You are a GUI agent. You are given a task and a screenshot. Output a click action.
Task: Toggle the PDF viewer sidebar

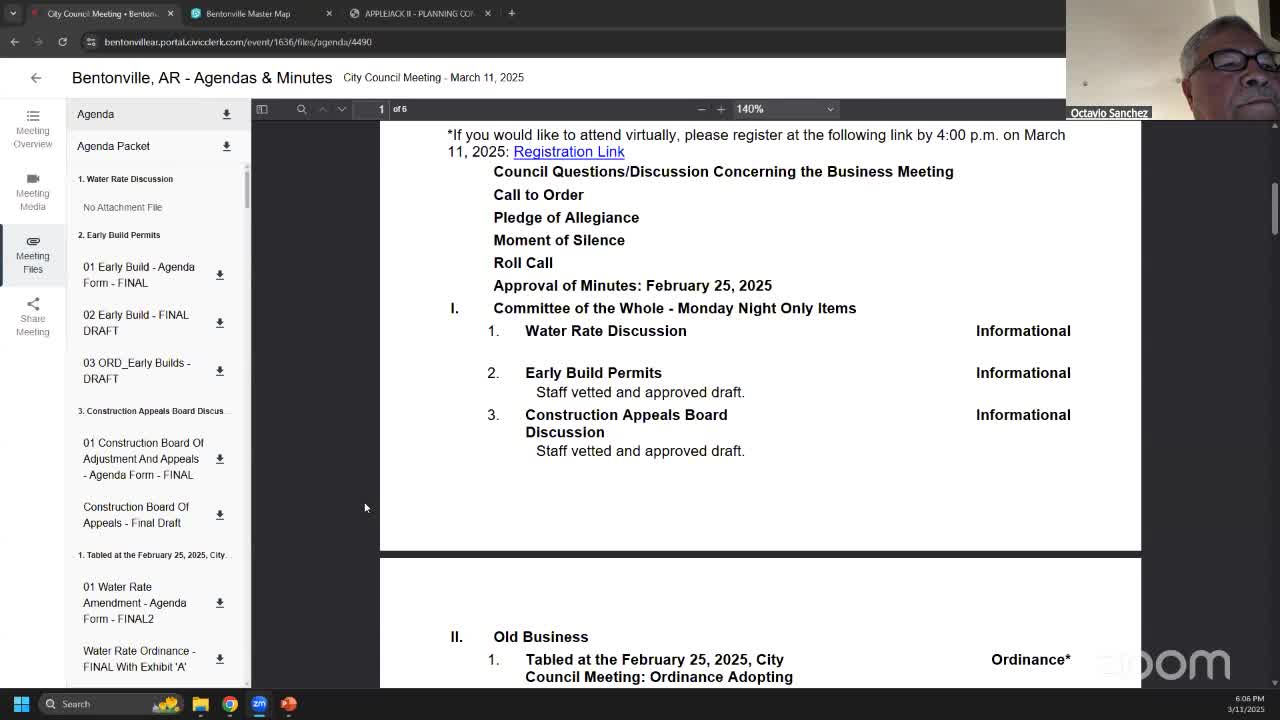pyautogui.click(x=262, y=109)
